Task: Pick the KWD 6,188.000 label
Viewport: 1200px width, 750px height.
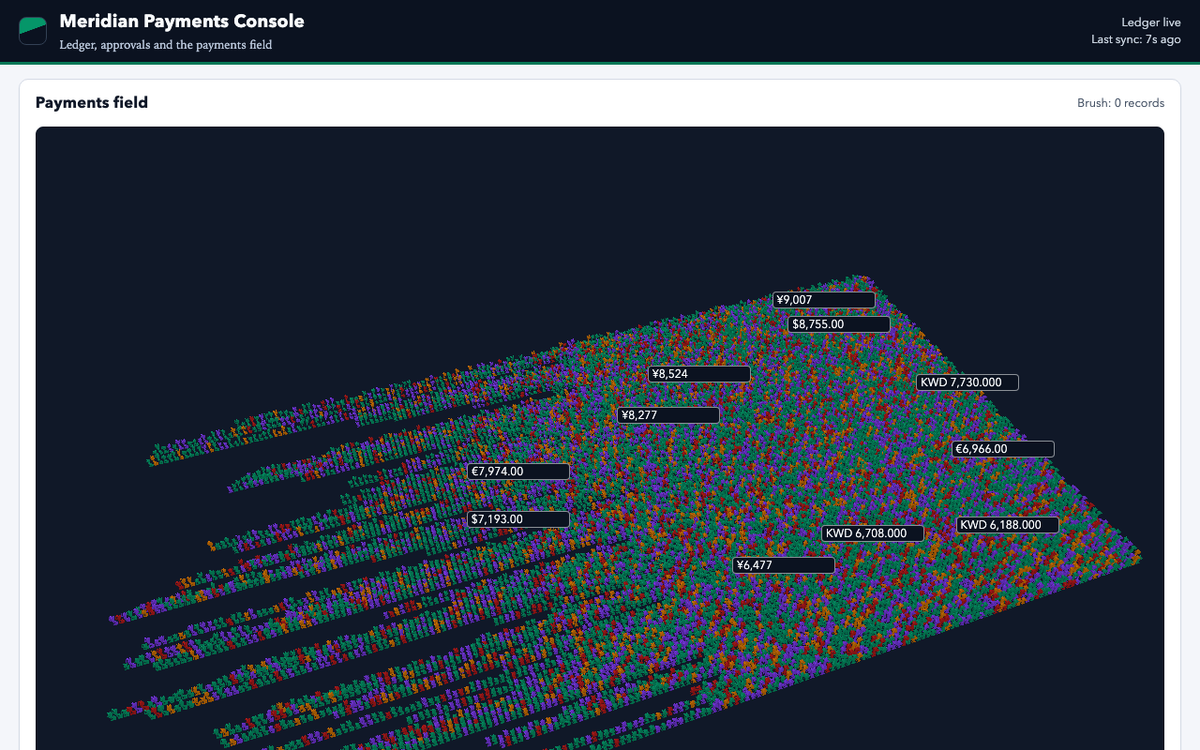Action: [x=1007, y=524]
